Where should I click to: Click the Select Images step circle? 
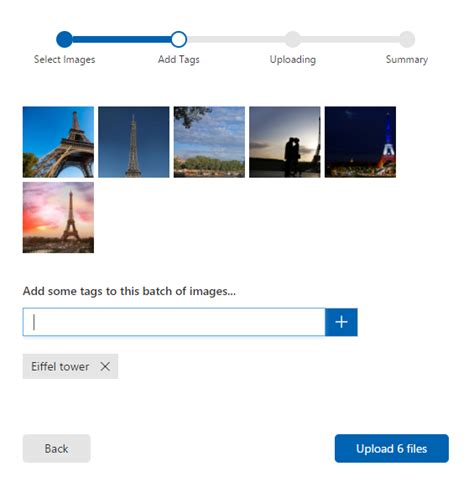[x=64, y=39]
